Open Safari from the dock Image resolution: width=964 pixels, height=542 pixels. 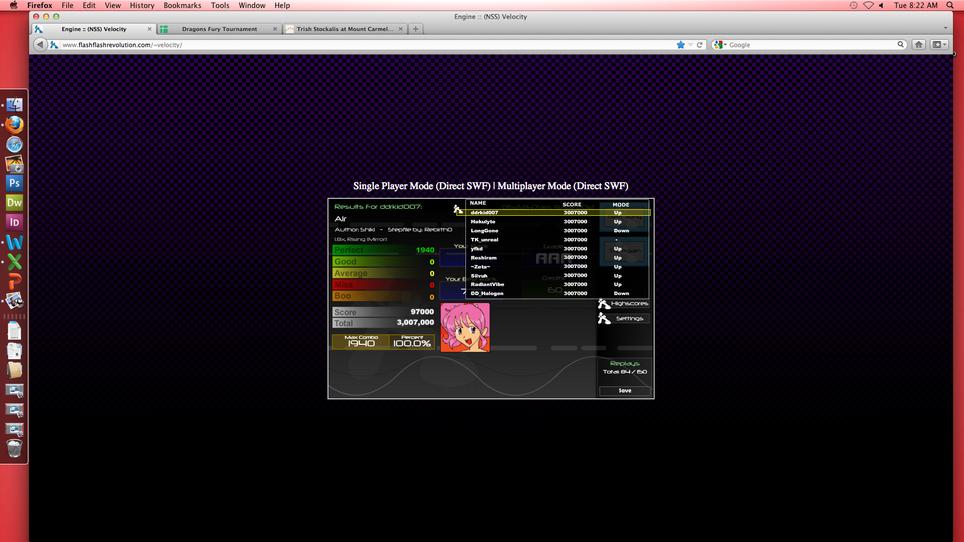click(x=14, y=144)
